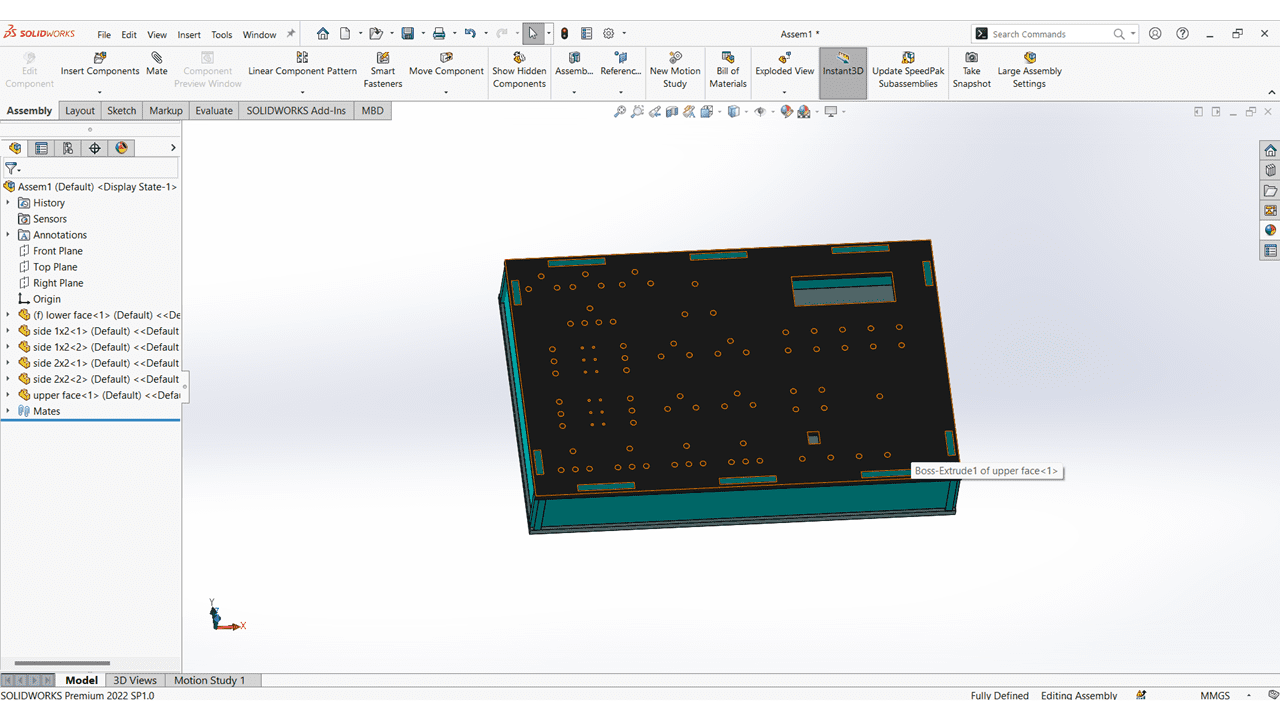The height and width of the screenshot is (720, 1280).
Task: Open the Tools menu
Action: 222,34
